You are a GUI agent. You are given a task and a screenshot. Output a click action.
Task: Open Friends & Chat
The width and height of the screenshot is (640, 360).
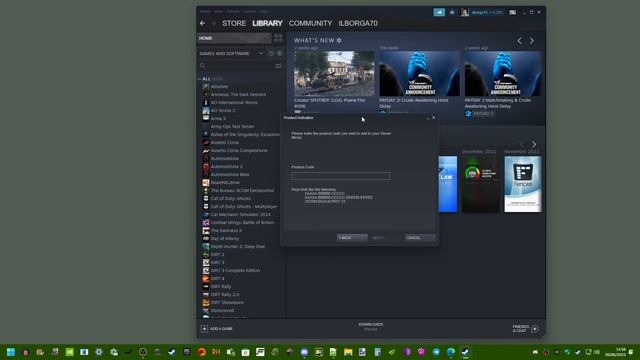[x=525, y=329]
